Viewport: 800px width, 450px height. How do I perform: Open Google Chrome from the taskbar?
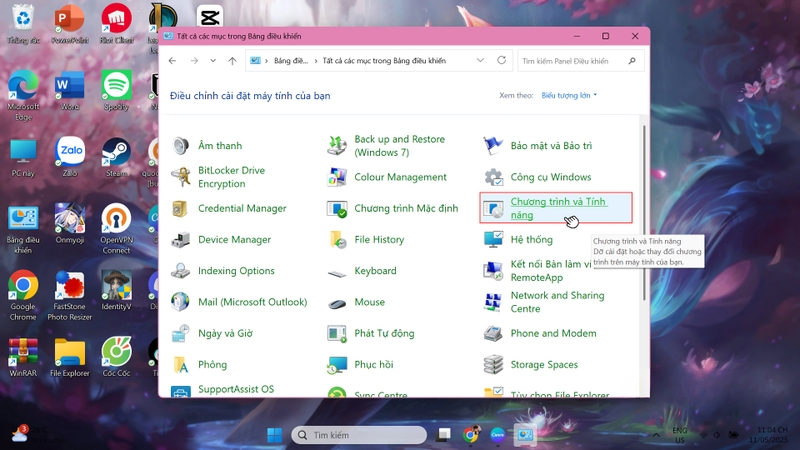[x=470, y=435]
